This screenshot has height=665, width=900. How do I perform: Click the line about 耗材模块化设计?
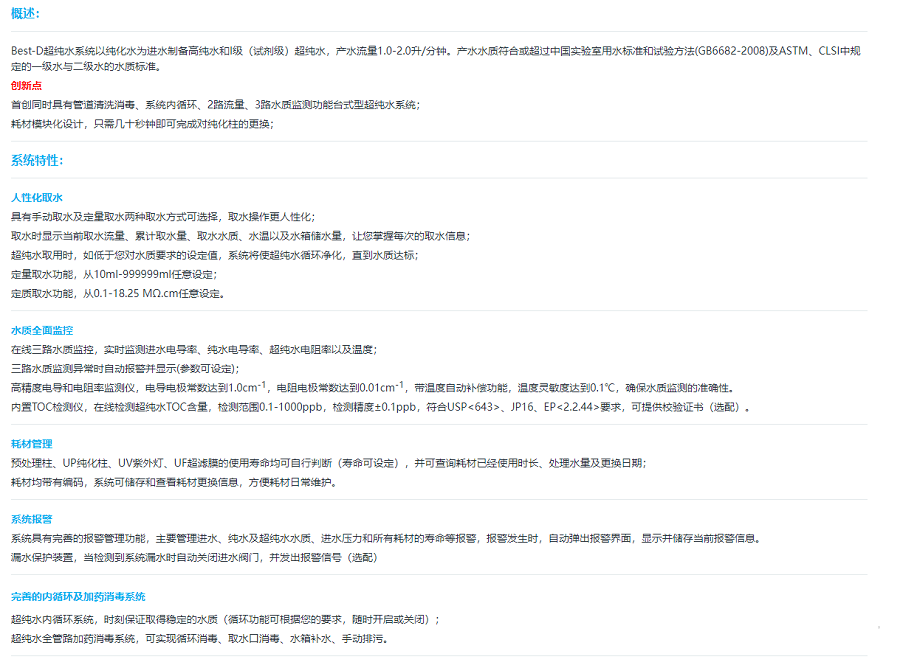coord(141,123)
